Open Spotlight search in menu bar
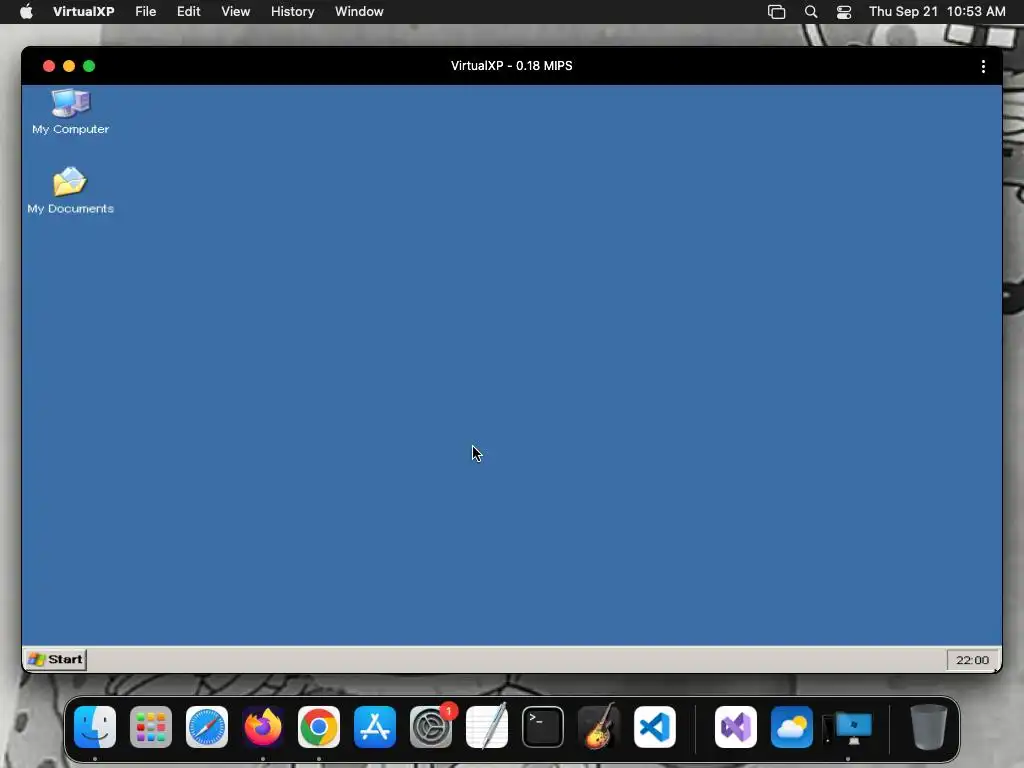1024x768 pixels. [x=810, y=11]
